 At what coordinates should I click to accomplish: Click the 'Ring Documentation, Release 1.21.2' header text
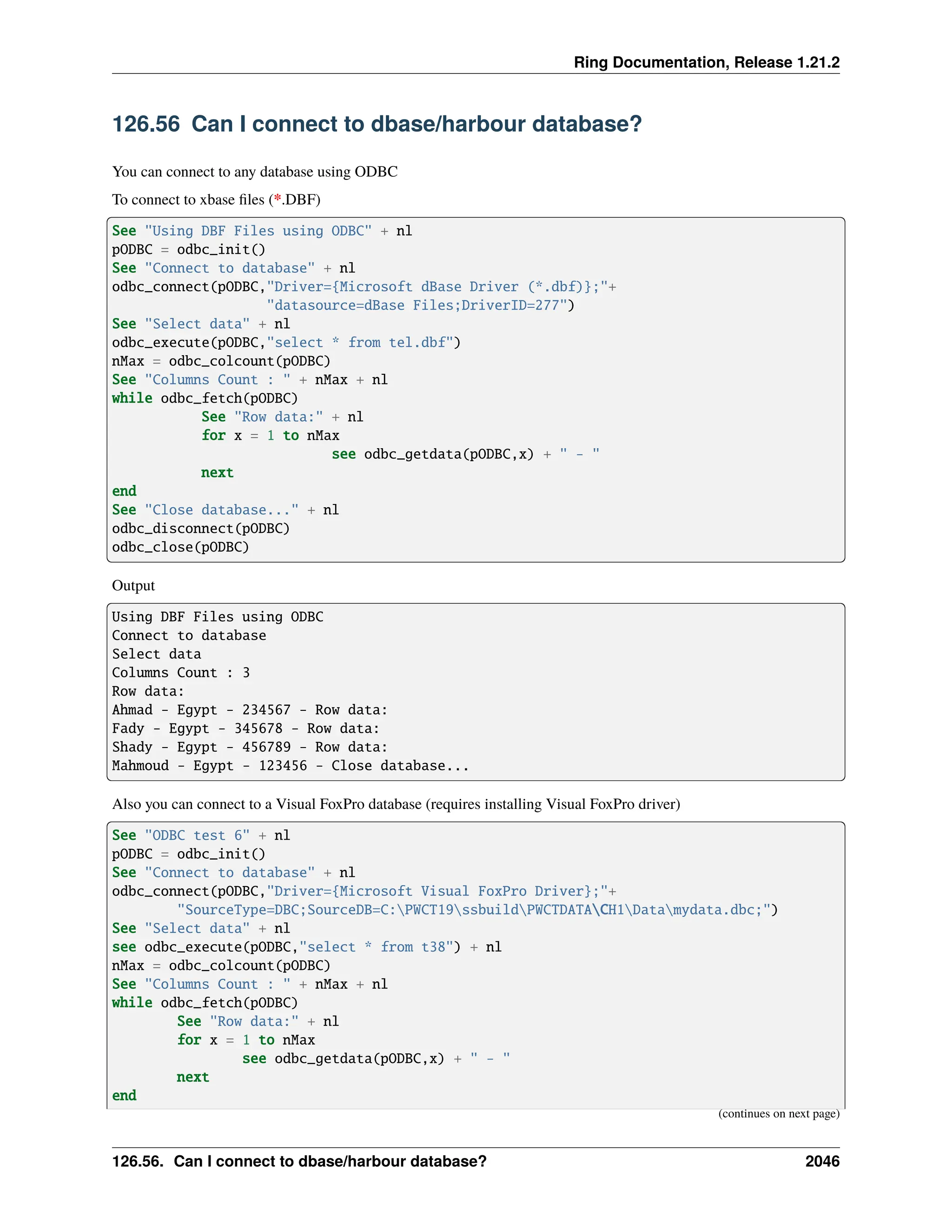pyautogui.click(x=706, y=63)
